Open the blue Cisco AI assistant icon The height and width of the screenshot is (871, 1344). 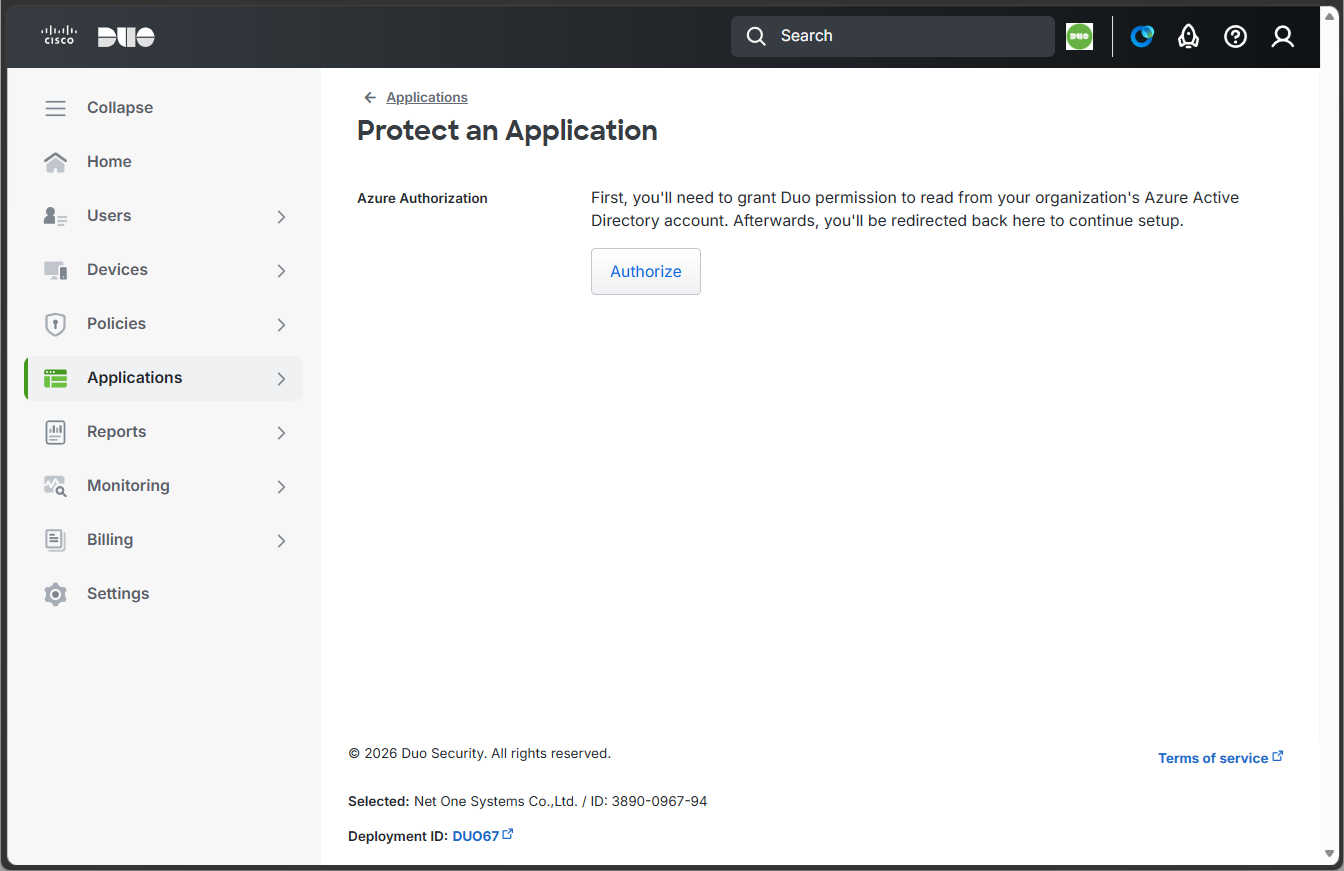tap(1142, 36)
